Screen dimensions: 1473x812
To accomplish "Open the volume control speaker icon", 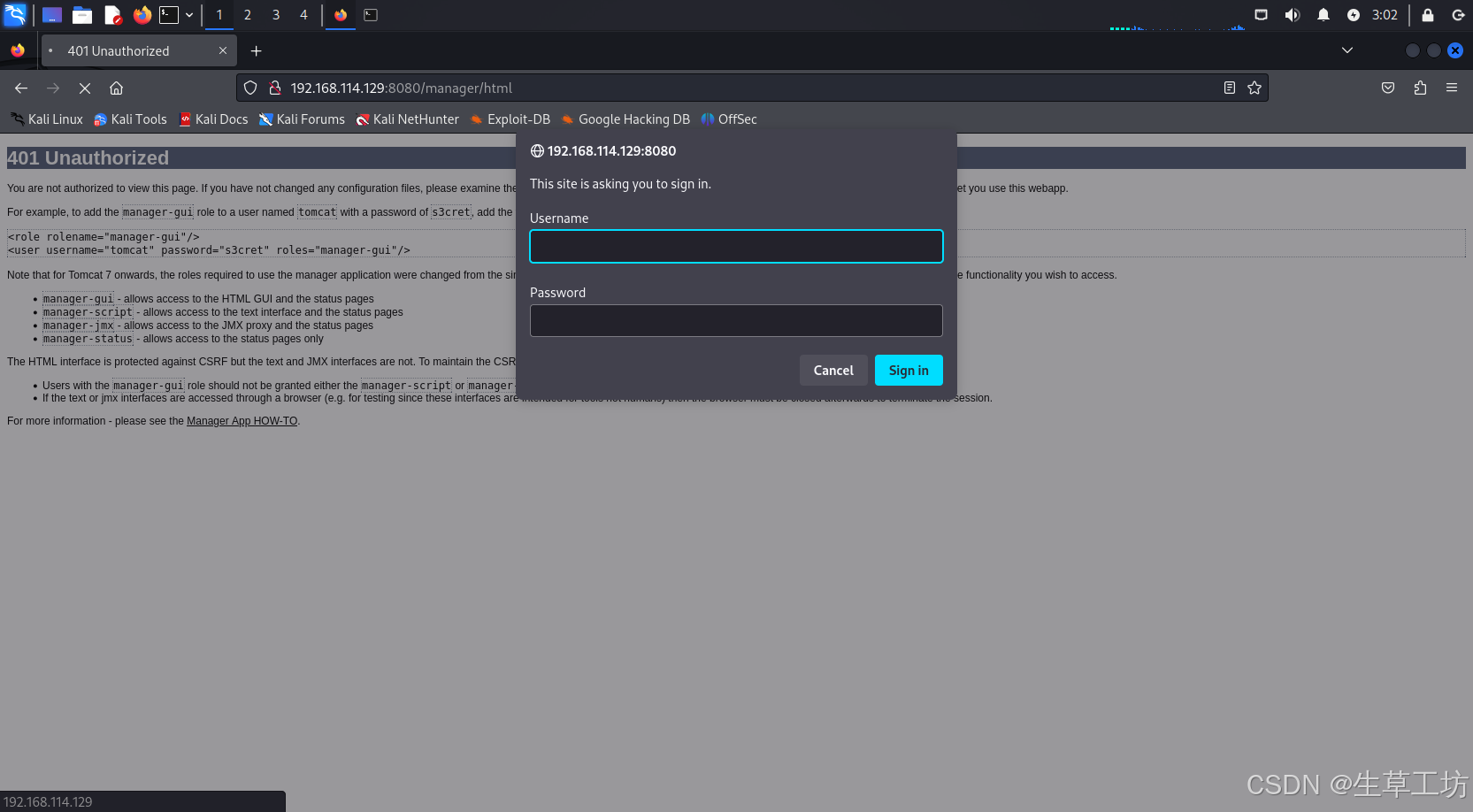I will 1292,15.
